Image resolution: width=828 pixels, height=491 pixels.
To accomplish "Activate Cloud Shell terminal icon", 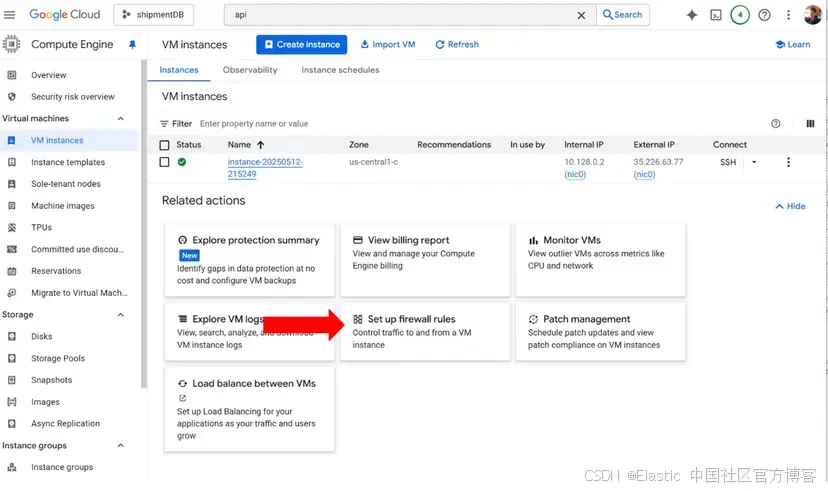I will pos(716,15).
